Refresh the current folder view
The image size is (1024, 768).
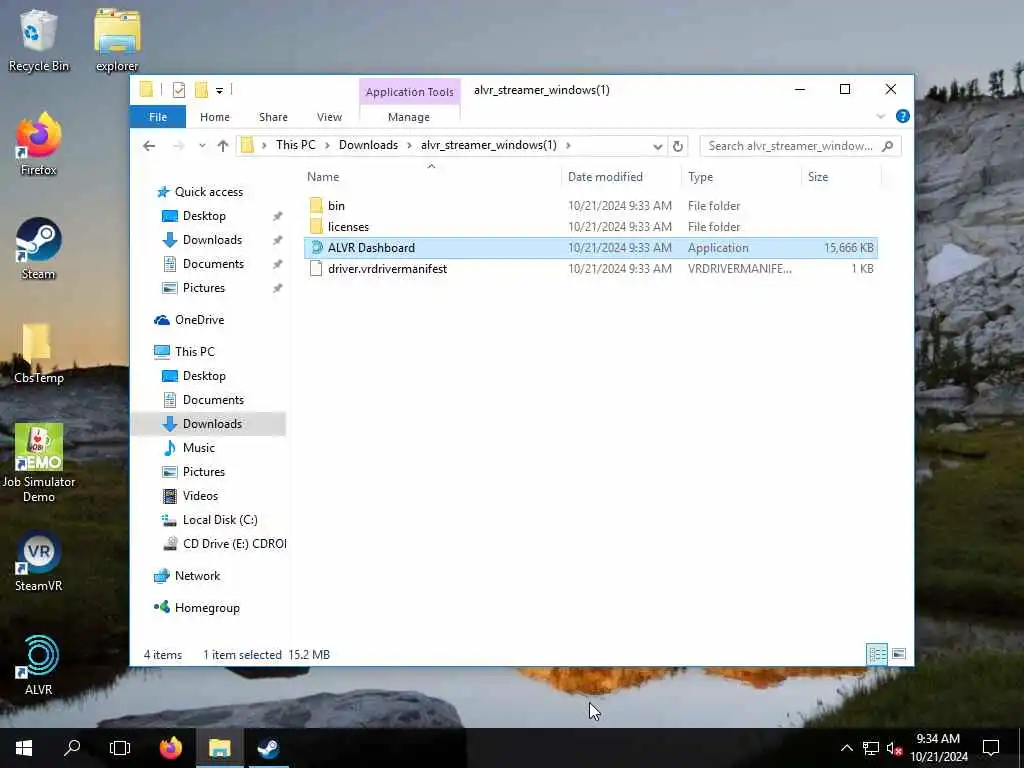pyautogui.click(x=678, y=146)
